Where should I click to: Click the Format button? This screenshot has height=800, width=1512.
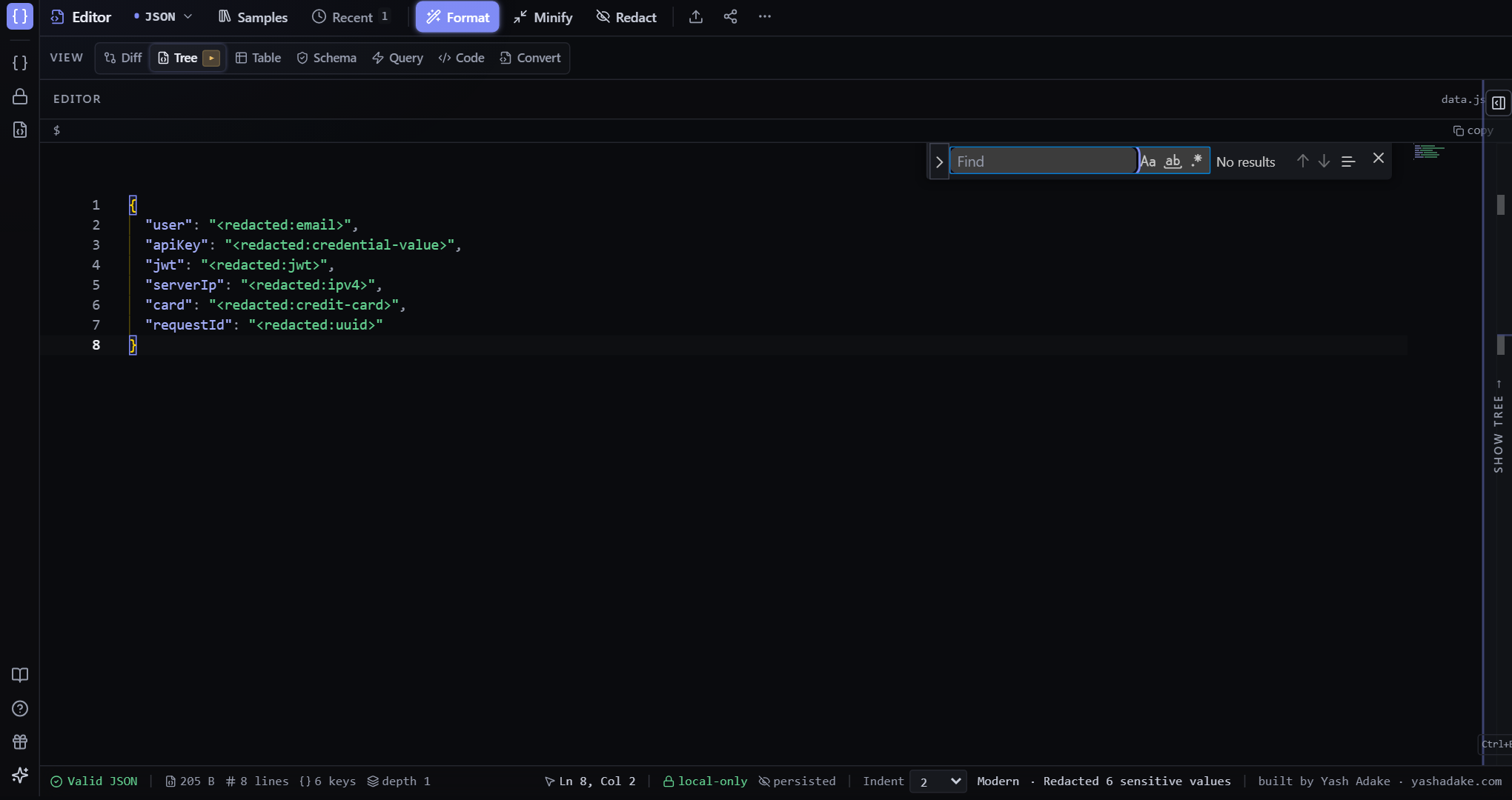pos(457,17)
